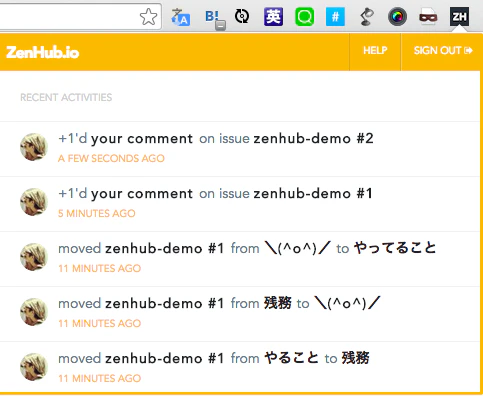The image size is (483, 396).
Task: Click the '5 MINUTES AGO' timestamp
Action: pyautogui.click(x=97, y=213)
